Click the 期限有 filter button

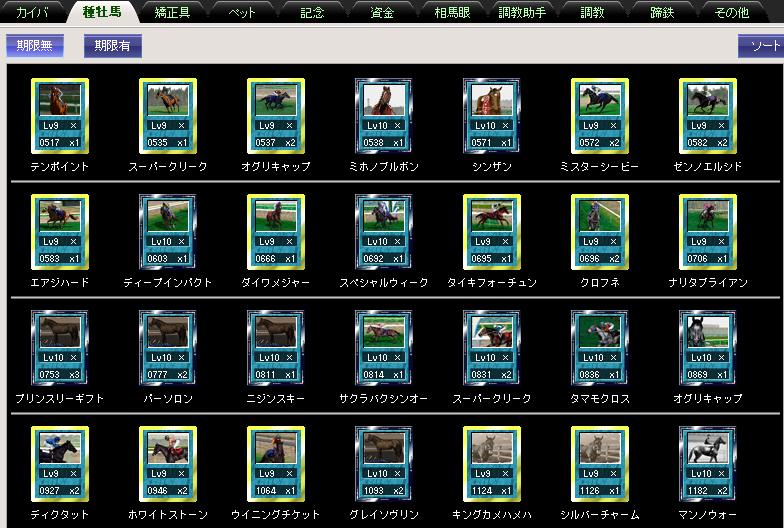(x=113, y=46)
